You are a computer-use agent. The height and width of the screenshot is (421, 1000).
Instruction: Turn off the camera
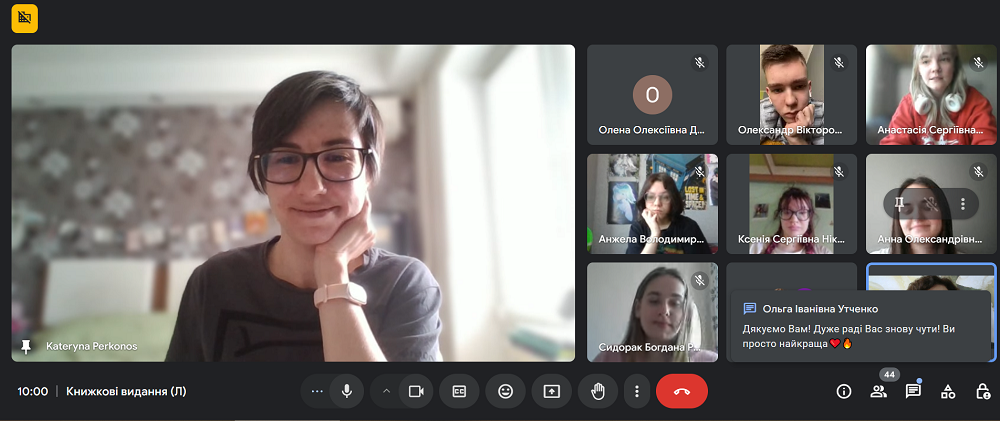[416, 391]
